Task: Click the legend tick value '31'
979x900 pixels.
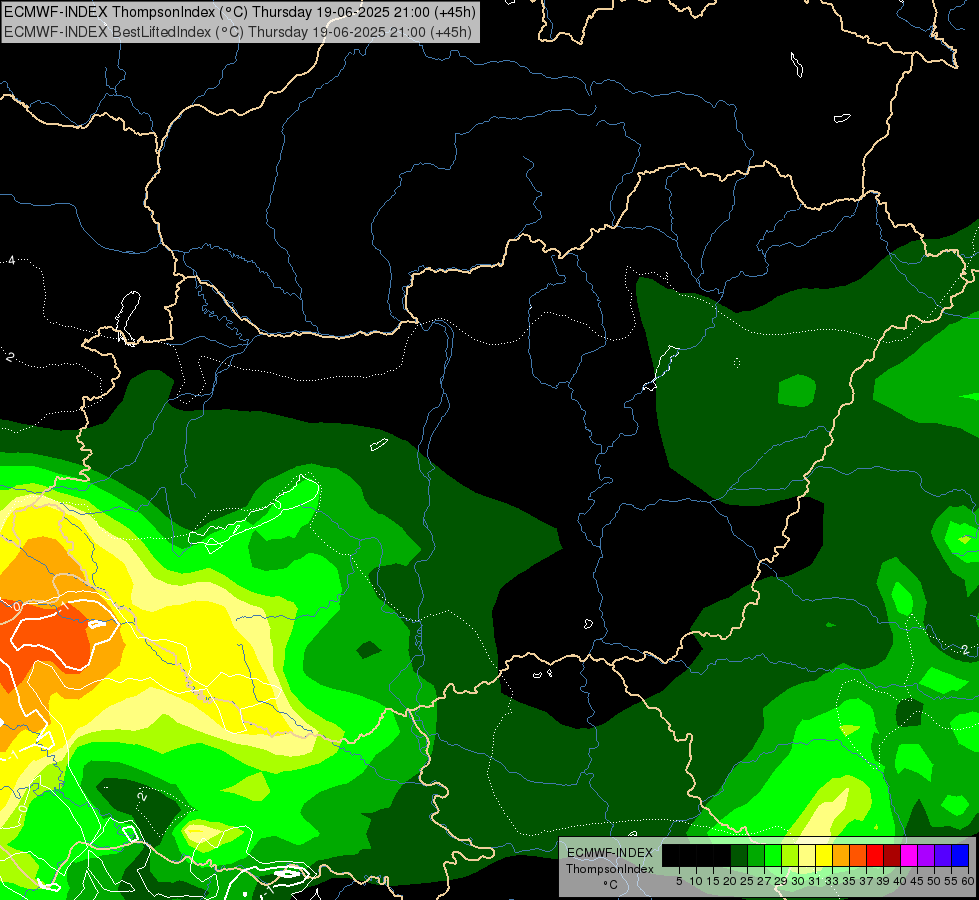Action: tap(815, 881)
